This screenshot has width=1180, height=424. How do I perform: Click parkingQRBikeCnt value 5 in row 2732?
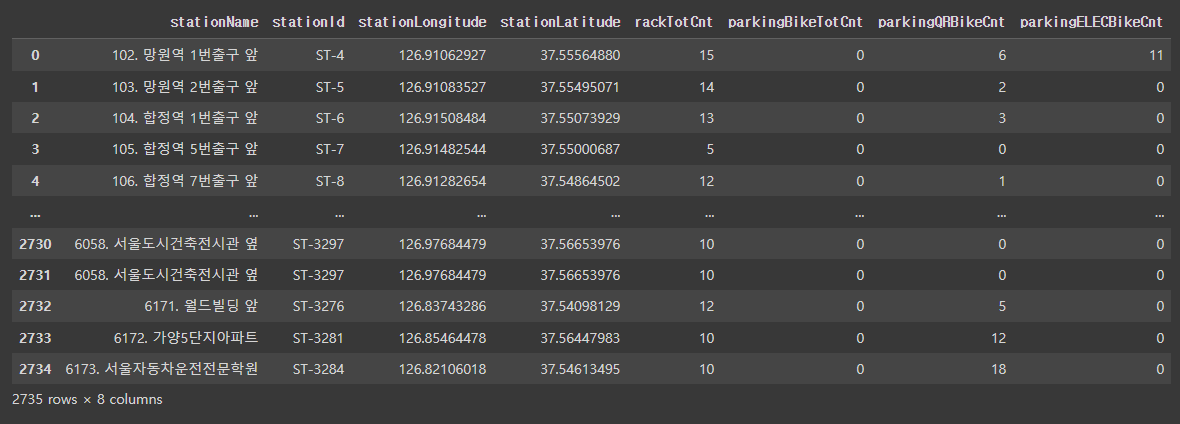1002,307
